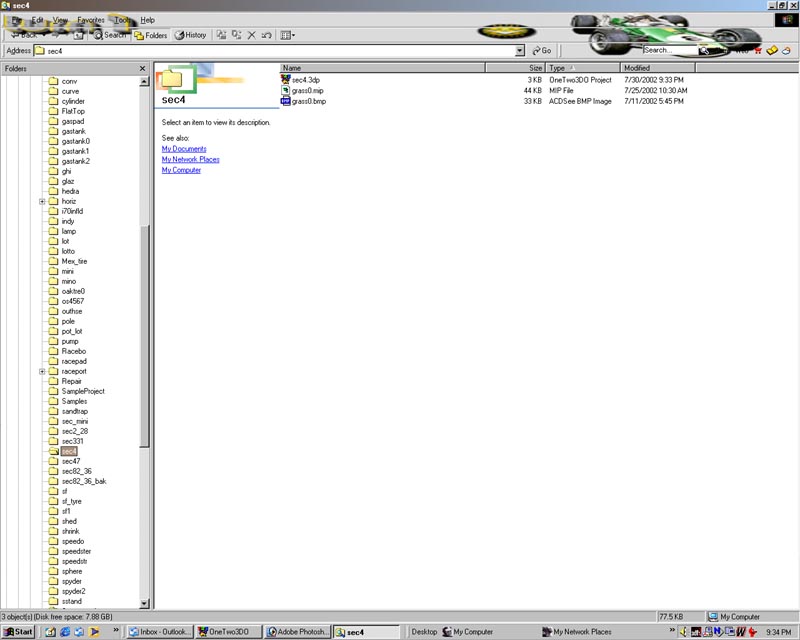Open the History toolbar button
800x640 pixels.
(190, 35)
